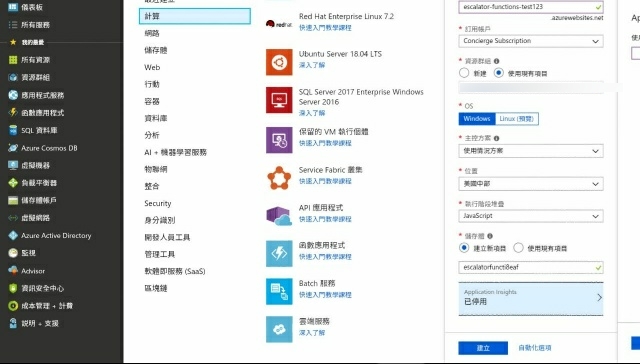
Task: Select the 使用現有項目 resource group radio
Action: point(498,73)
